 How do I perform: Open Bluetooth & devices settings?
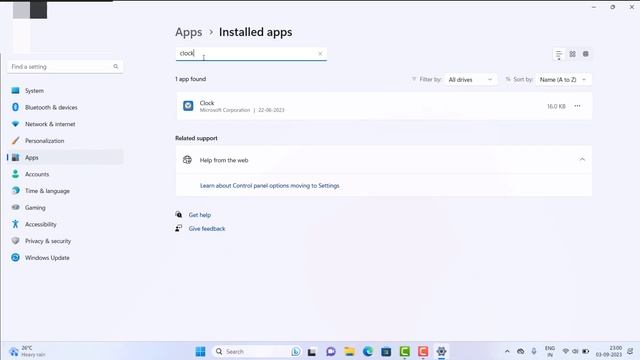pos(65,107)
